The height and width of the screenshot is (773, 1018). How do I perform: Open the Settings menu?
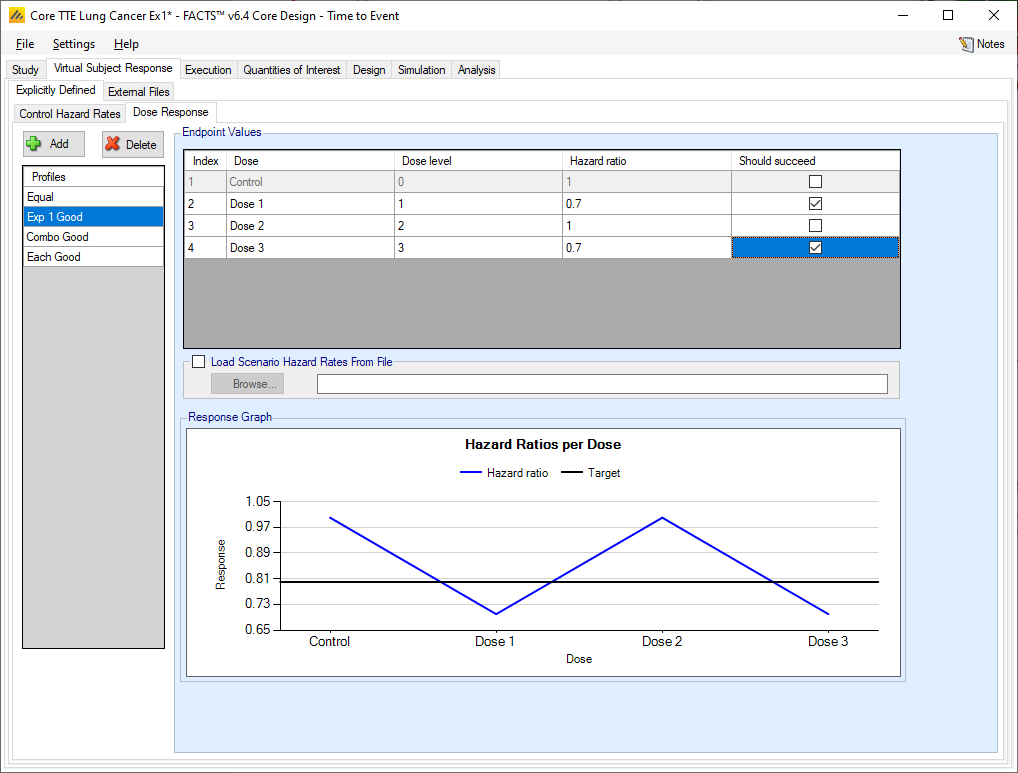click(x=74, y=44)
